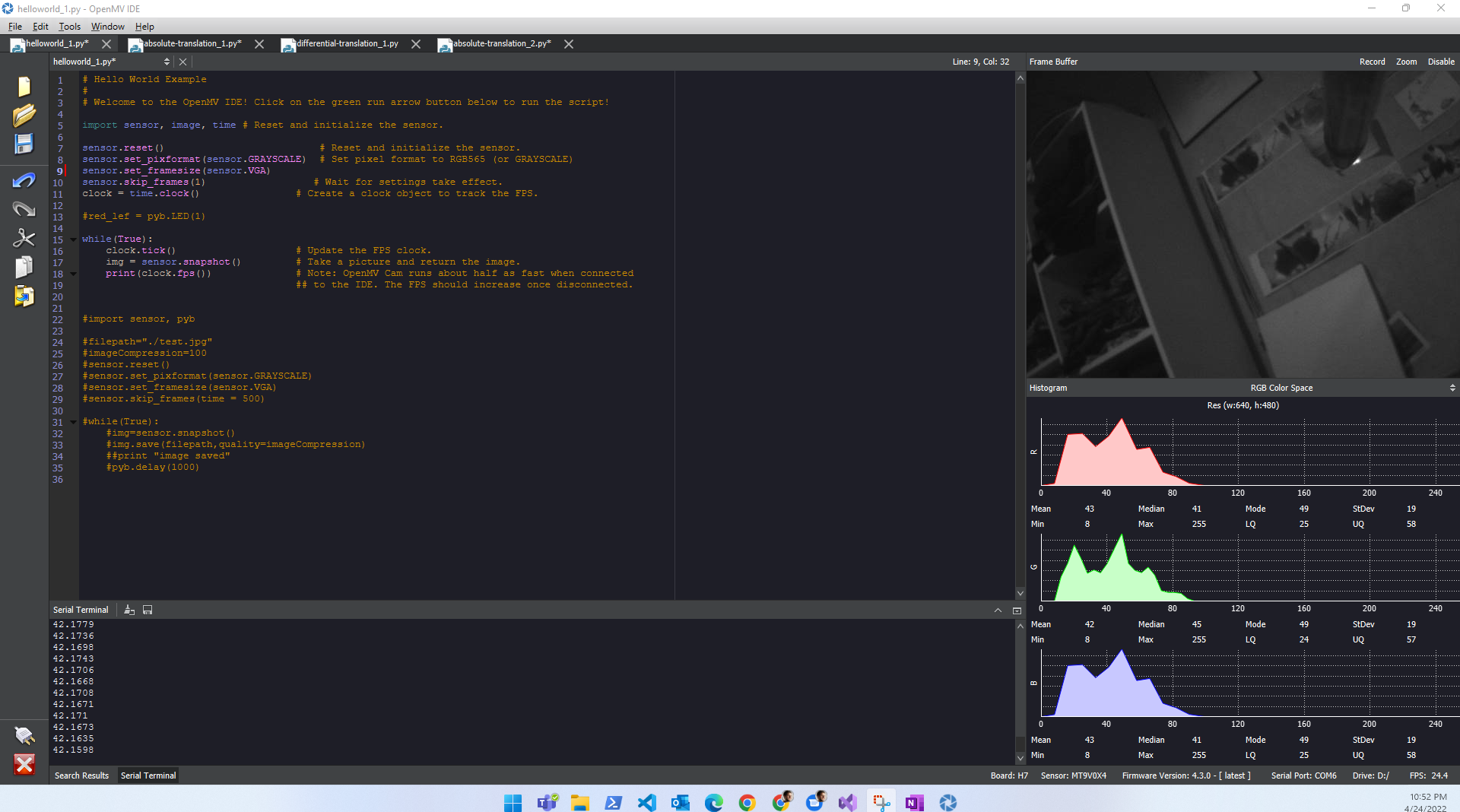
Task: Open an existing script file
Action: tap(24, 115)
